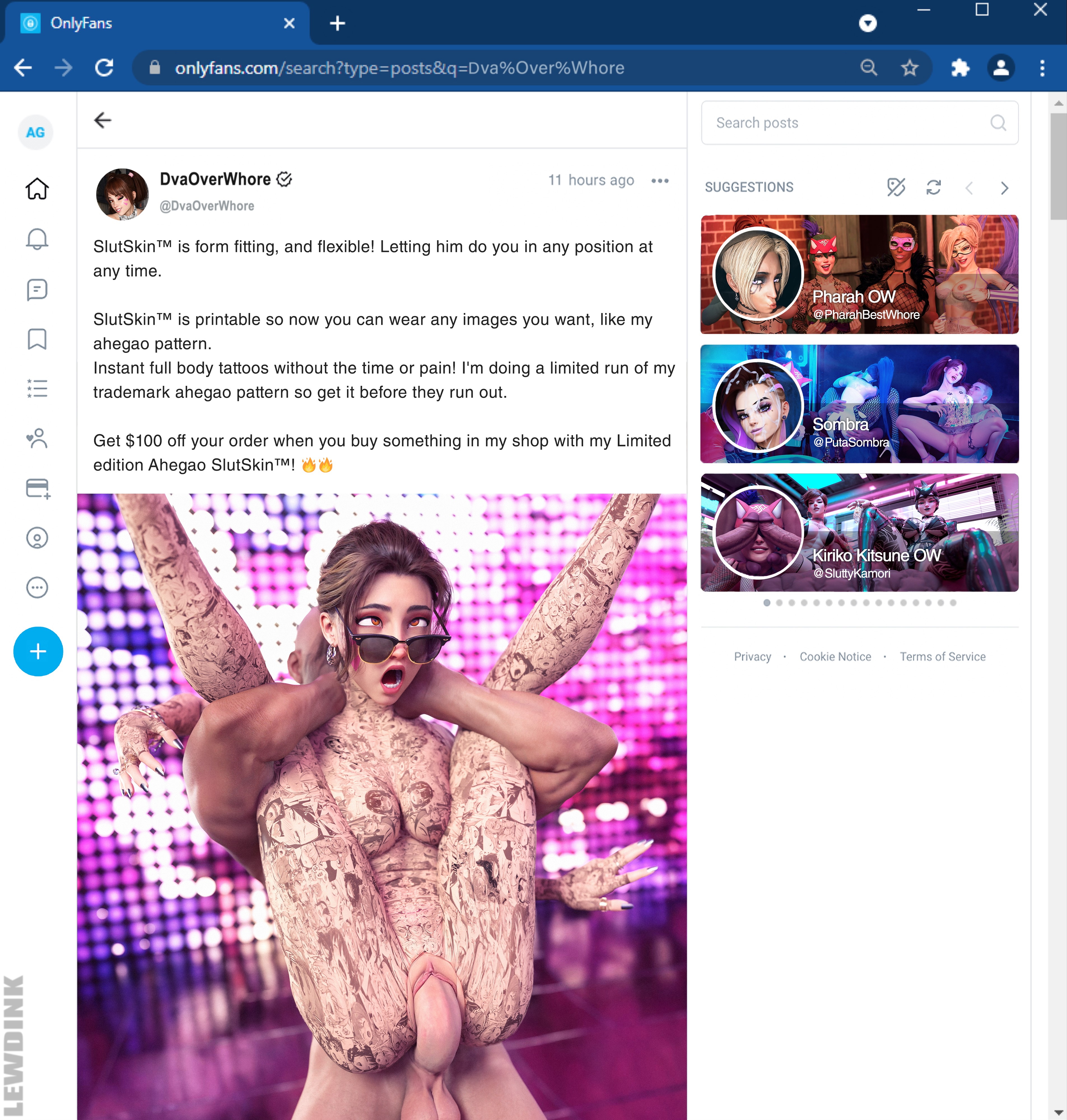This screenshot has width=1067, height=1120.
Task: Open the Cookie Notice link
Action: 835,657
